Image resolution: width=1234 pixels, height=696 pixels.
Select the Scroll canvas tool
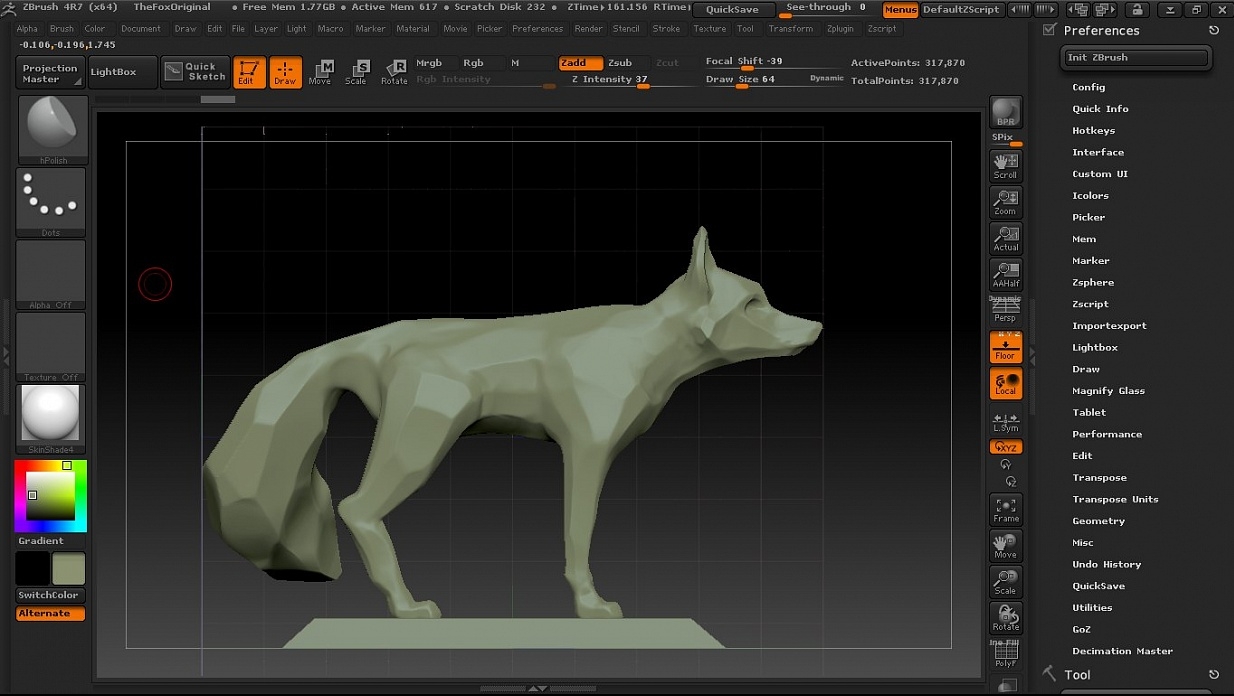coord(1005,165)
